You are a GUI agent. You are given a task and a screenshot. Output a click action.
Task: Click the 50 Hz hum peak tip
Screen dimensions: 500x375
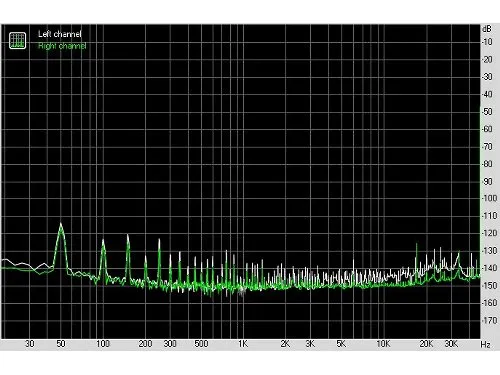[x=61, y=223]
